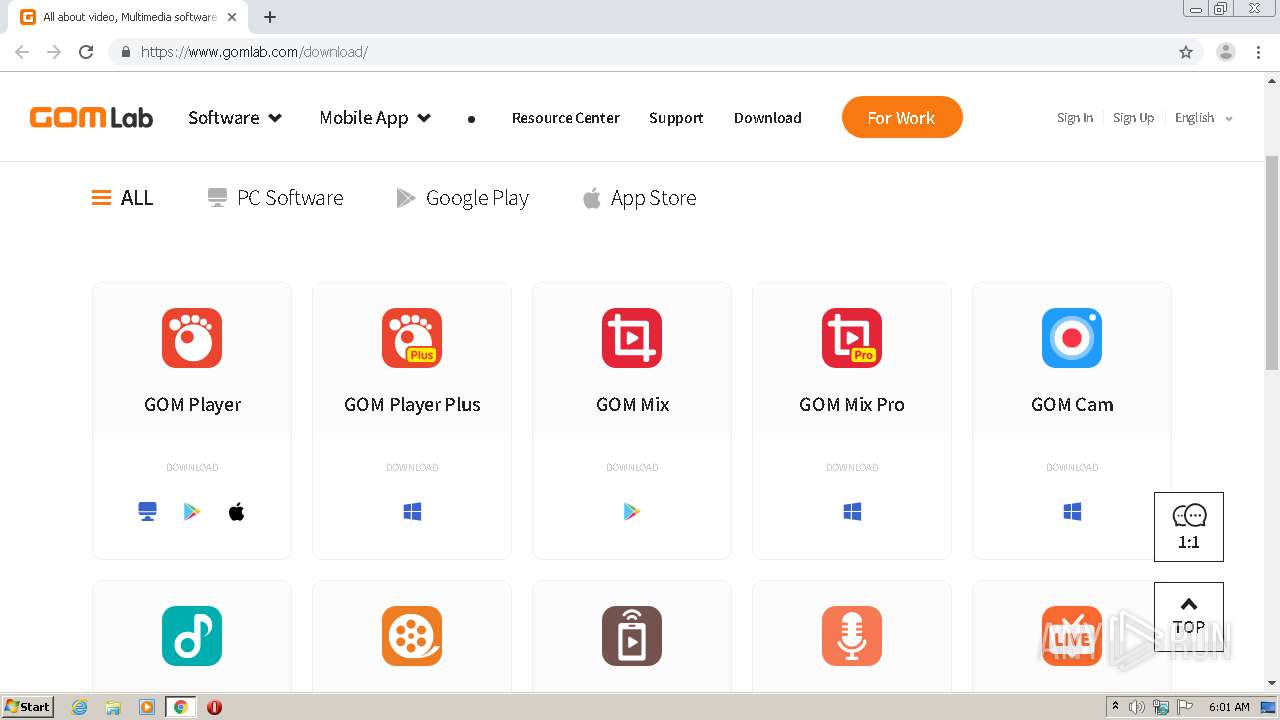The width and height of the screenshot is (1280, 720).
Task: Close the GOM Lab browser tab
Action: click(x=232, y=17)
